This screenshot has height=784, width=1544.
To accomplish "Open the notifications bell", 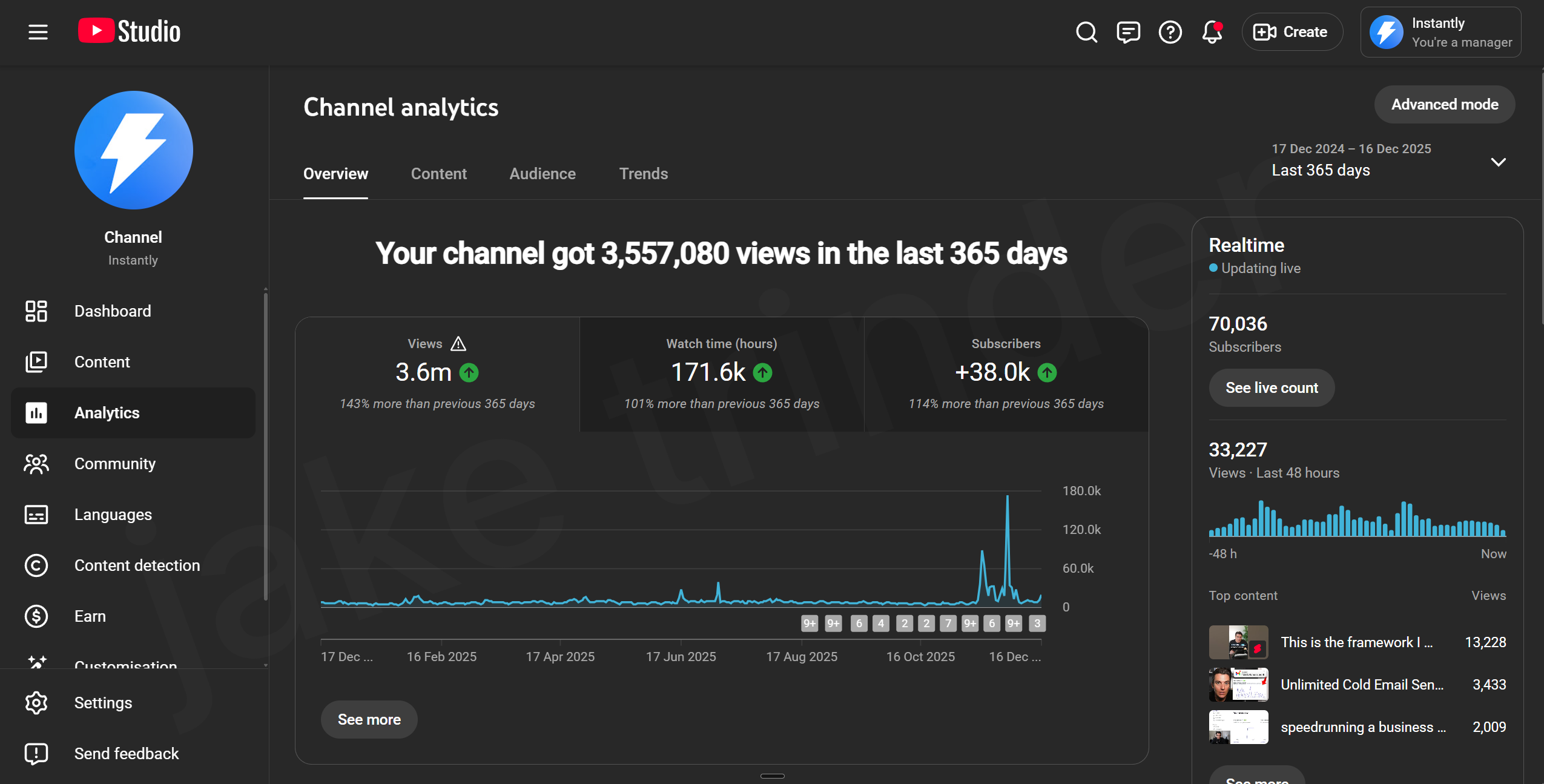I will 1212,32.
